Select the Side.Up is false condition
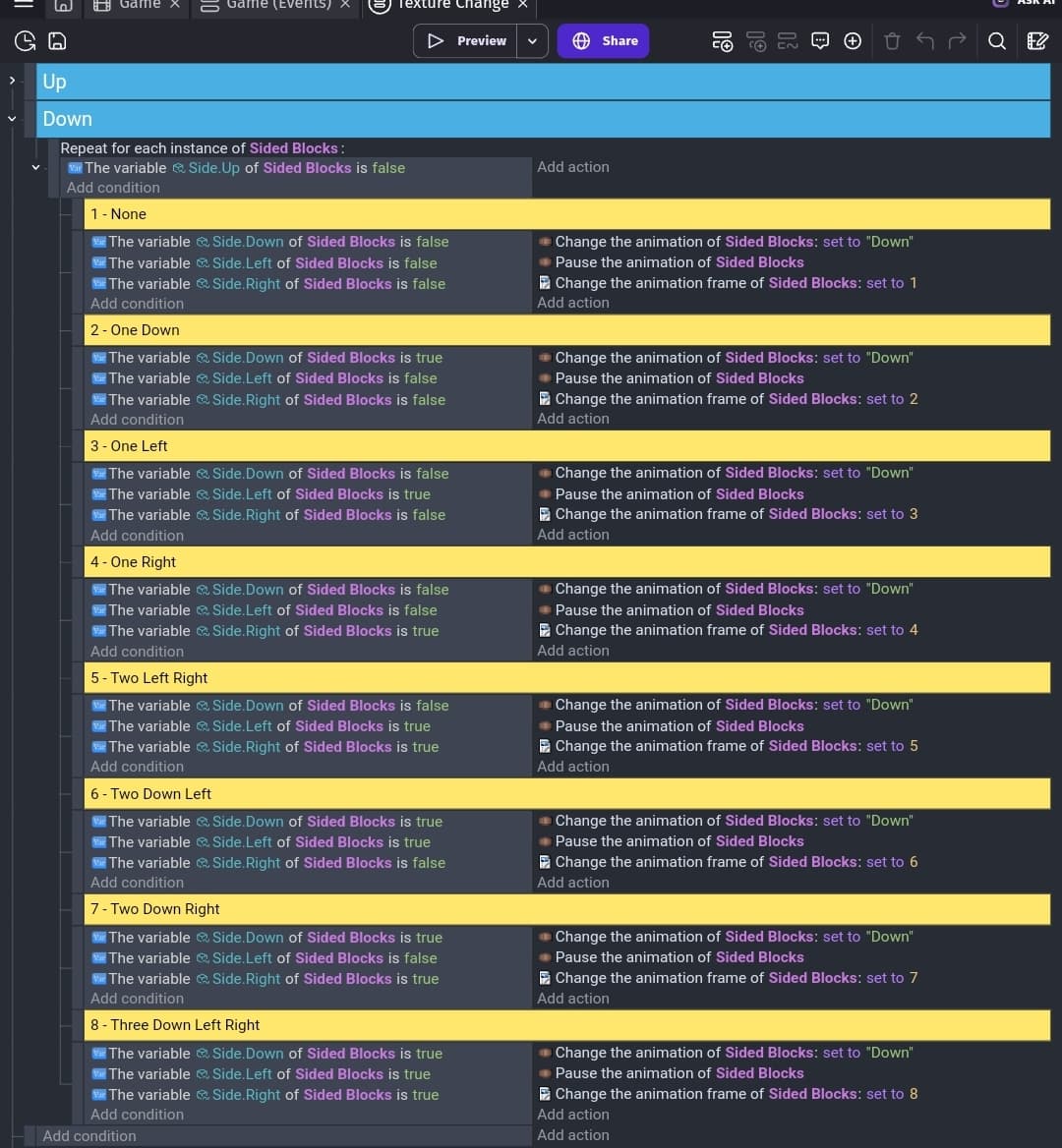Image resolution: width=1062 pixels, height=1148 pixels. pos(237,168)
